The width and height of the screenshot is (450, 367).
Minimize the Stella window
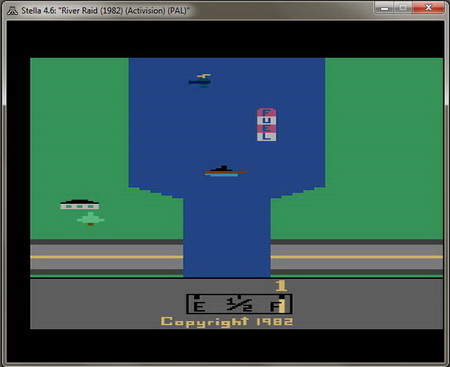click(x=384, y=8)
